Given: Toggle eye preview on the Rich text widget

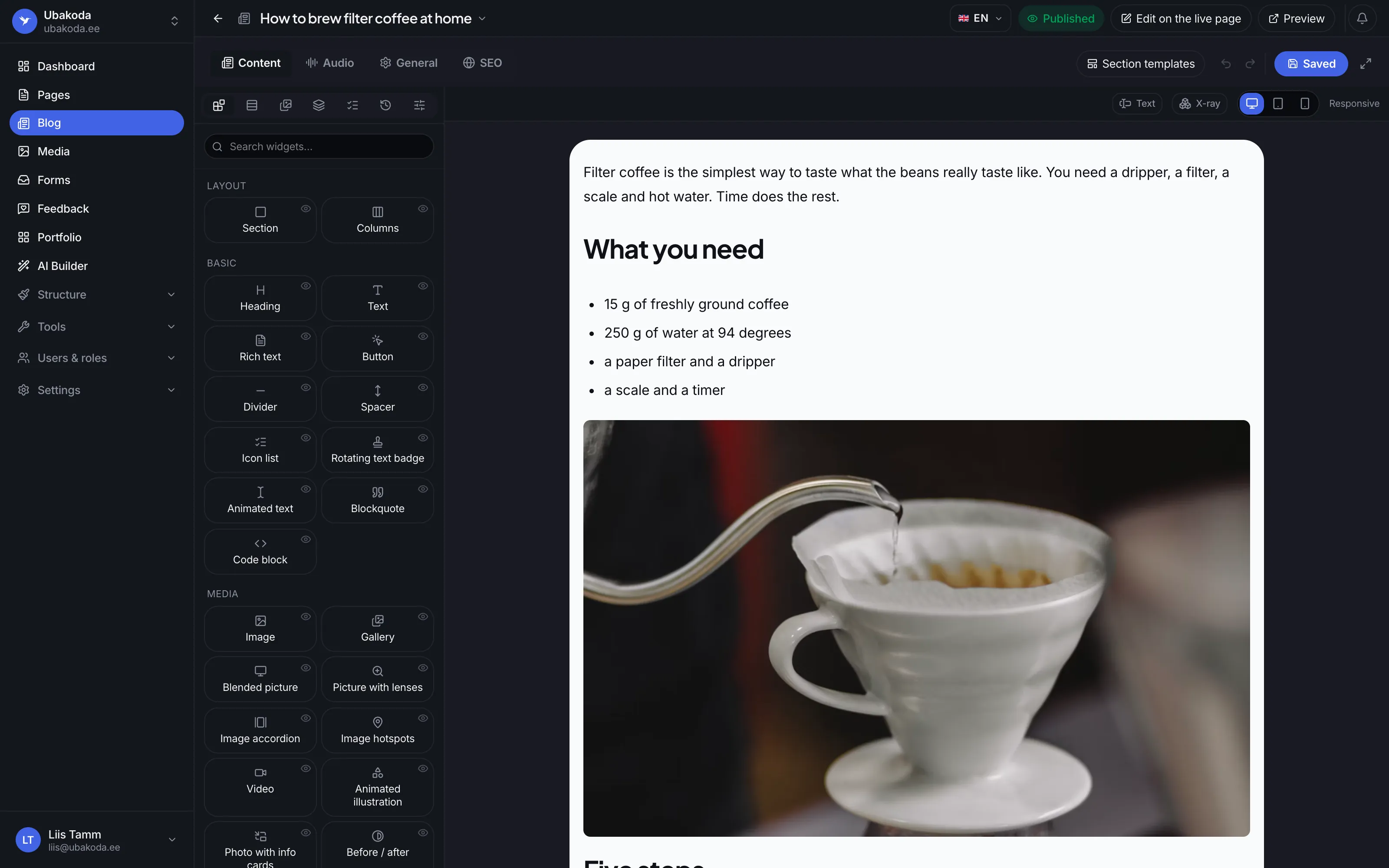Looking at the screenshot, I should click(x=305, y=336).
